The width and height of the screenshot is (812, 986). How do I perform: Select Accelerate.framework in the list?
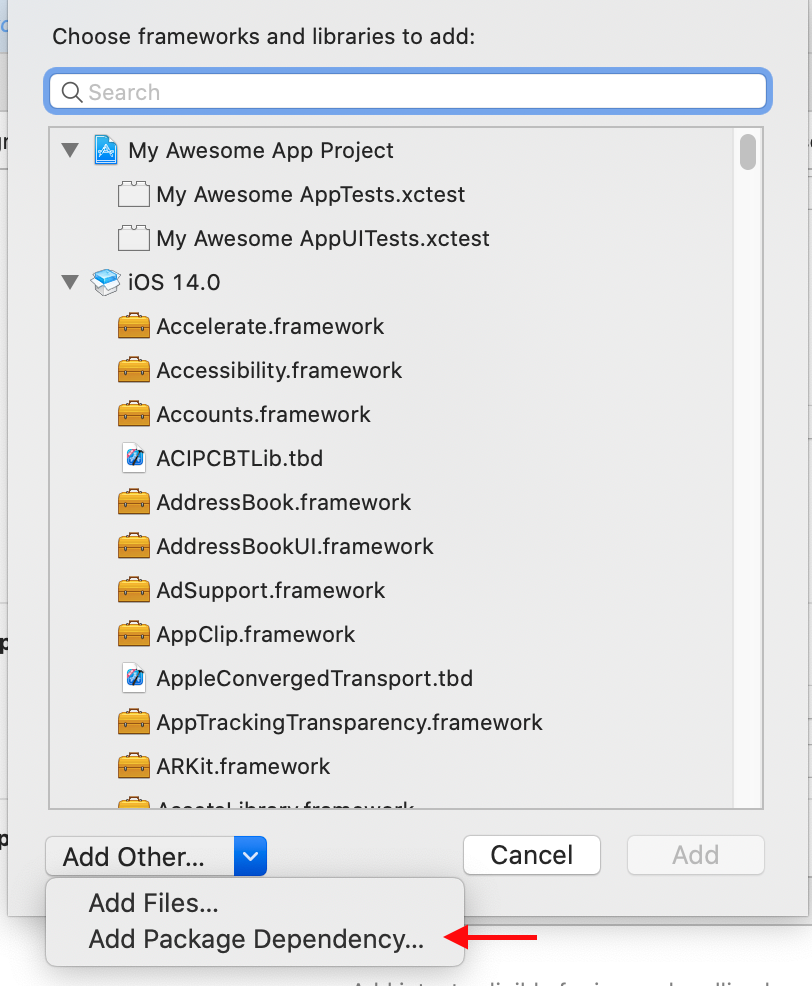pos(391,326)
